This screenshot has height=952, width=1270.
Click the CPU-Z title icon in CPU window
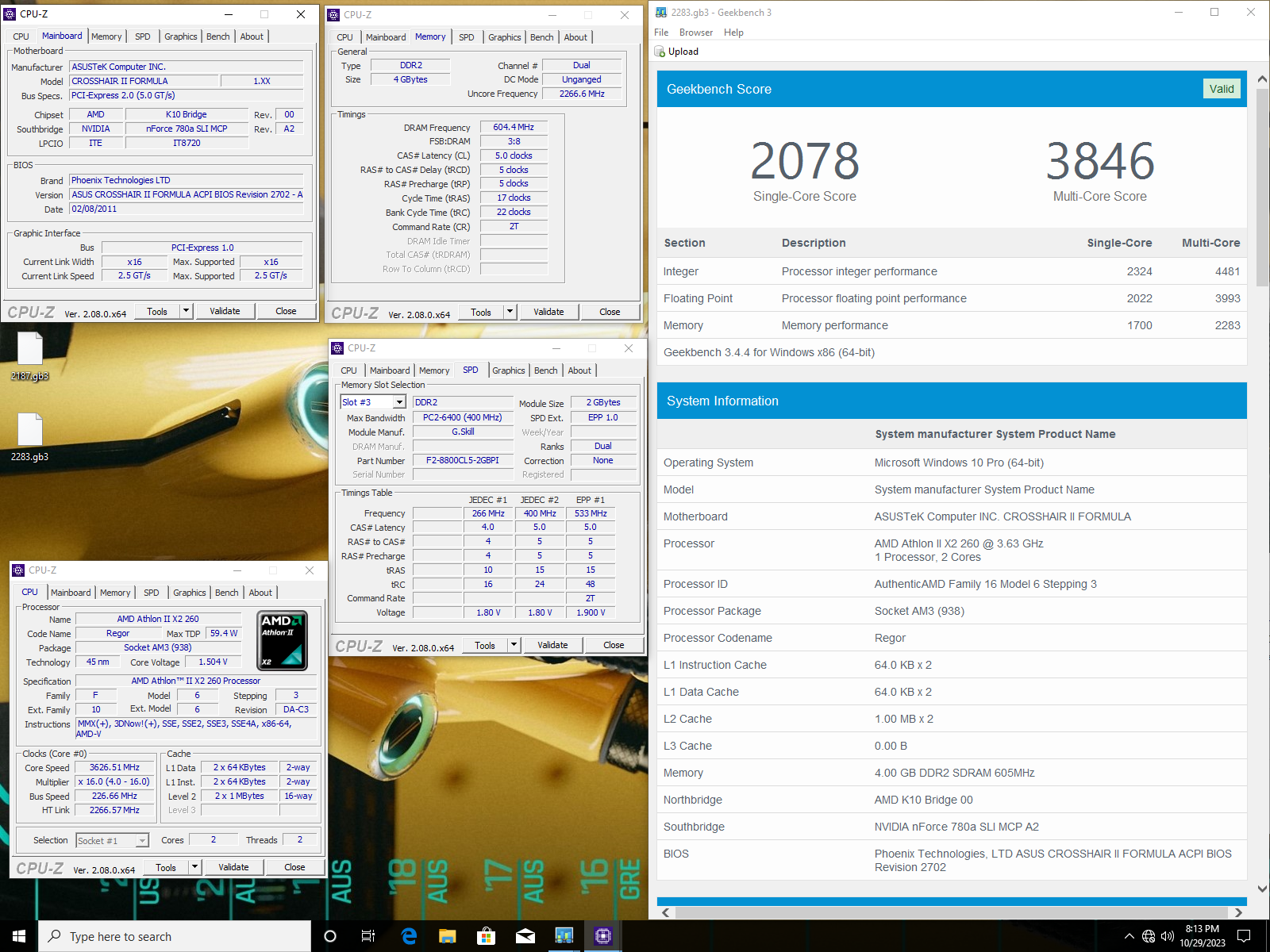18,570
